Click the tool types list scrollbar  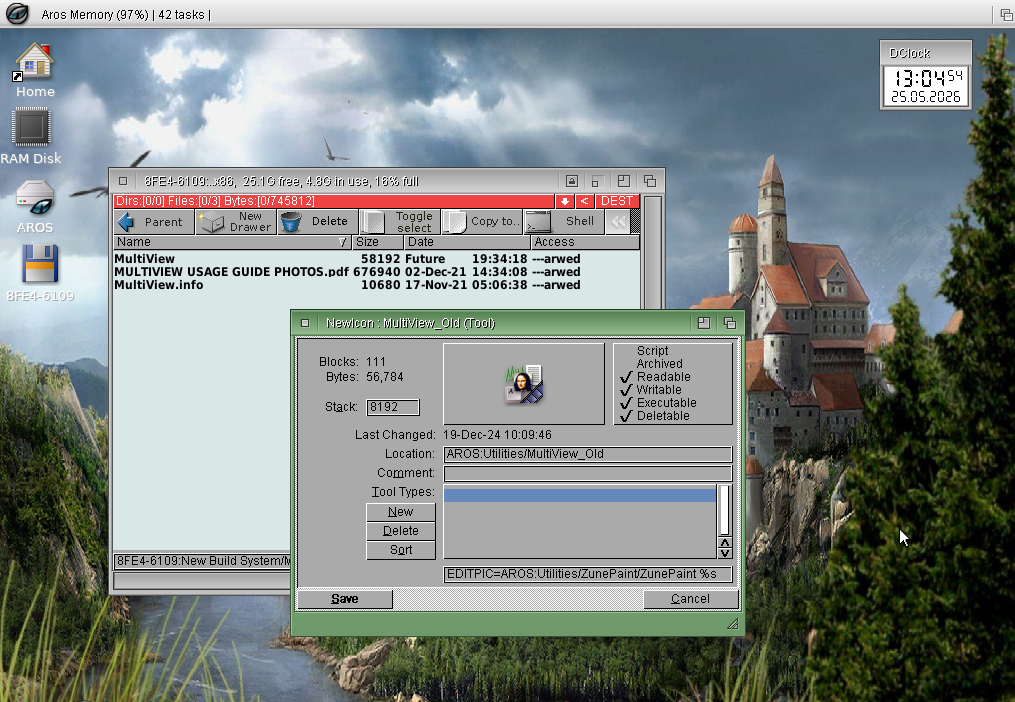coord(725,510)
